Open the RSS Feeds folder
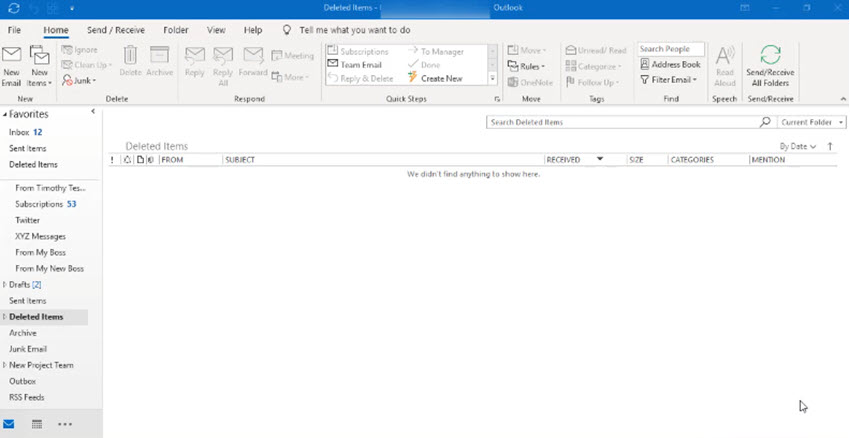The width and height of the screenshot is (850, 438). pos(27,397)
